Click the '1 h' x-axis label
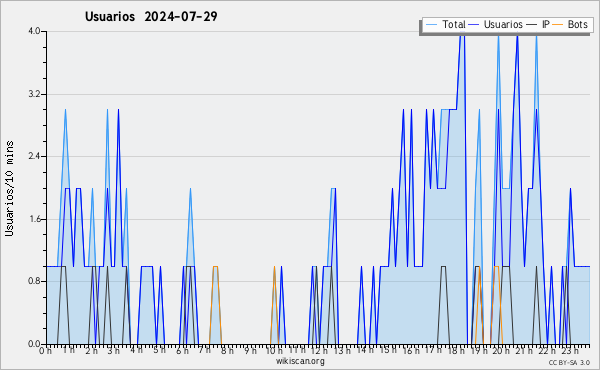Image resolution: width=600 pixels, height=370 pixels. tap(69, 350)
